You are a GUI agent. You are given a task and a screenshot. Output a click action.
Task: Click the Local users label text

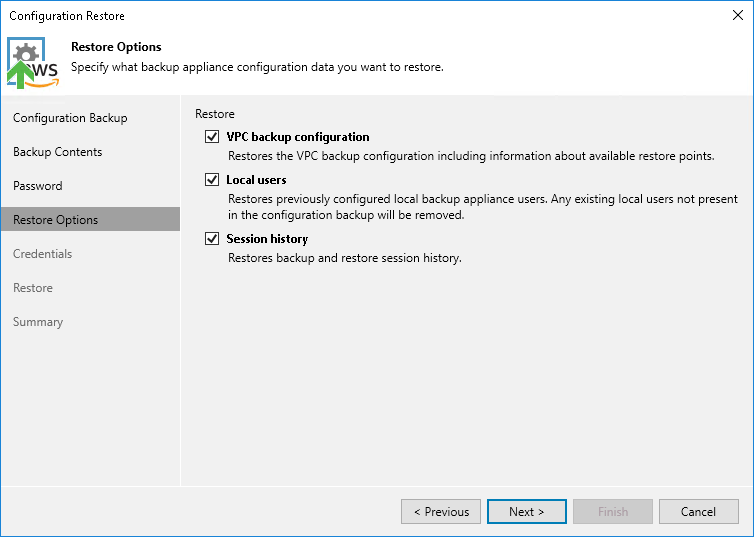click(257, 180)
